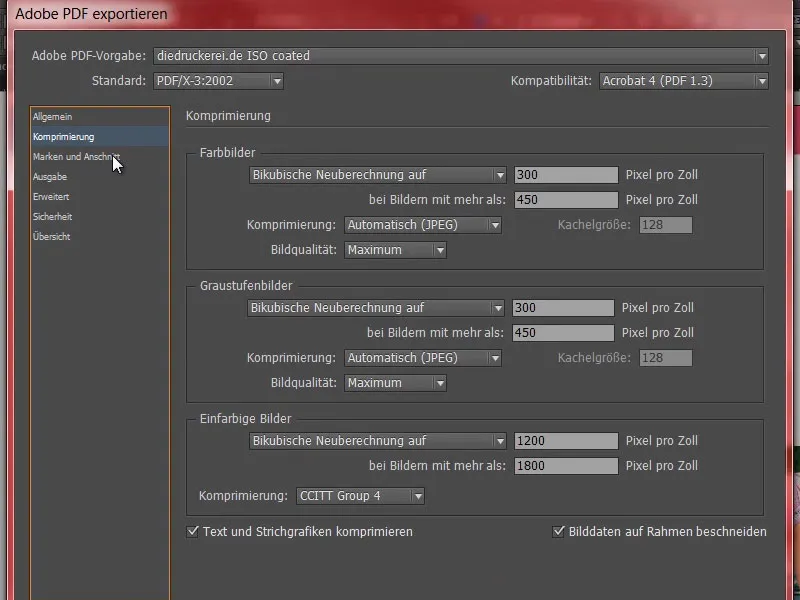The image size is (800, 600).
Task: Click Farbbilder 450 threshold field
Action: pyautogui.click(x=566, y=199)
